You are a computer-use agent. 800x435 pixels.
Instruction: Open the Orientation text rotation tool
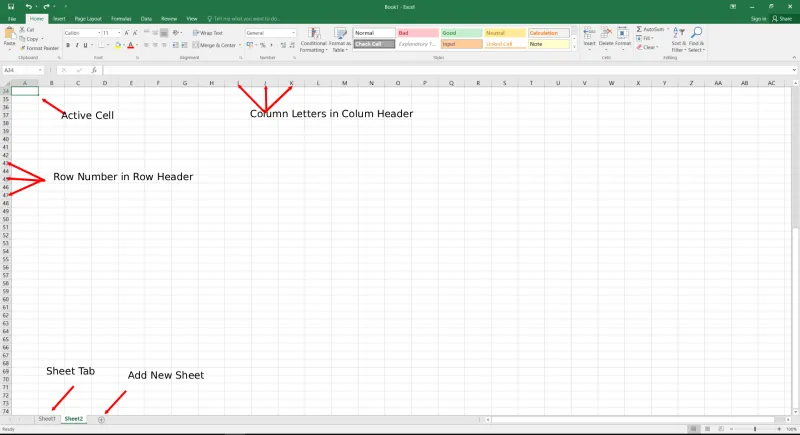click(x=175, y=33)
